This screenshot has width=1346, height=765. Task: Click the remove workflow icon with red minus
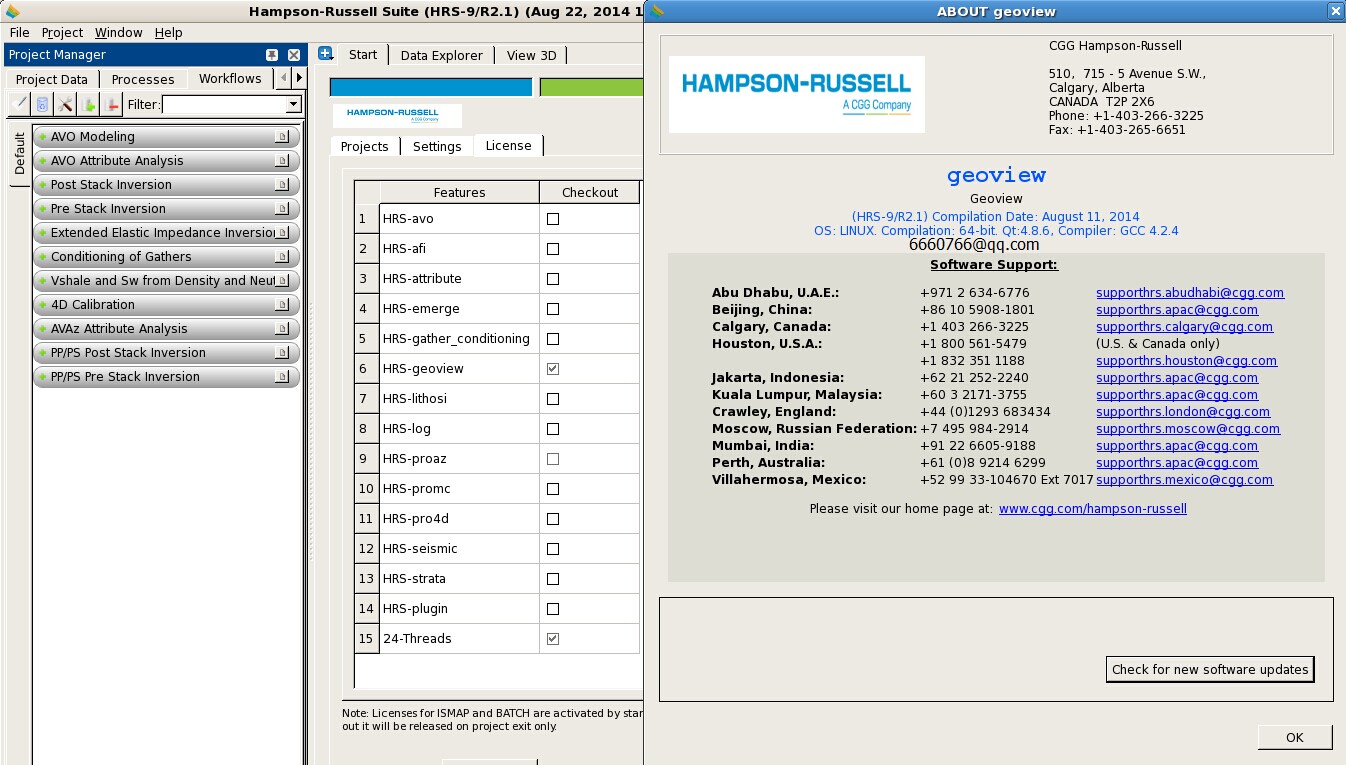point(112,104)
